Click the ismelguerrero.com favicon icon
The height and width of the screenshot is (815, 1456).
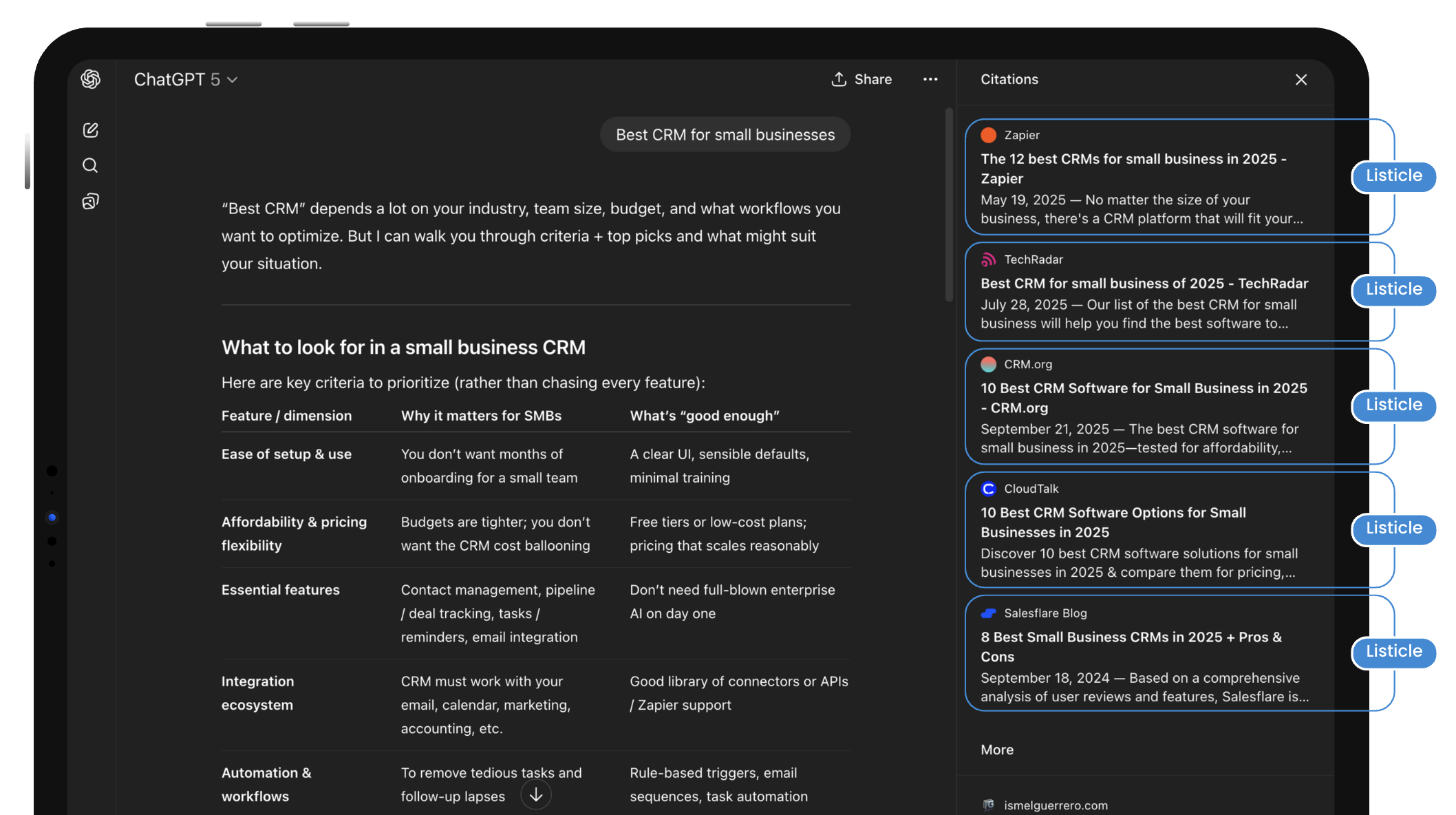click(x=989, y=805)
